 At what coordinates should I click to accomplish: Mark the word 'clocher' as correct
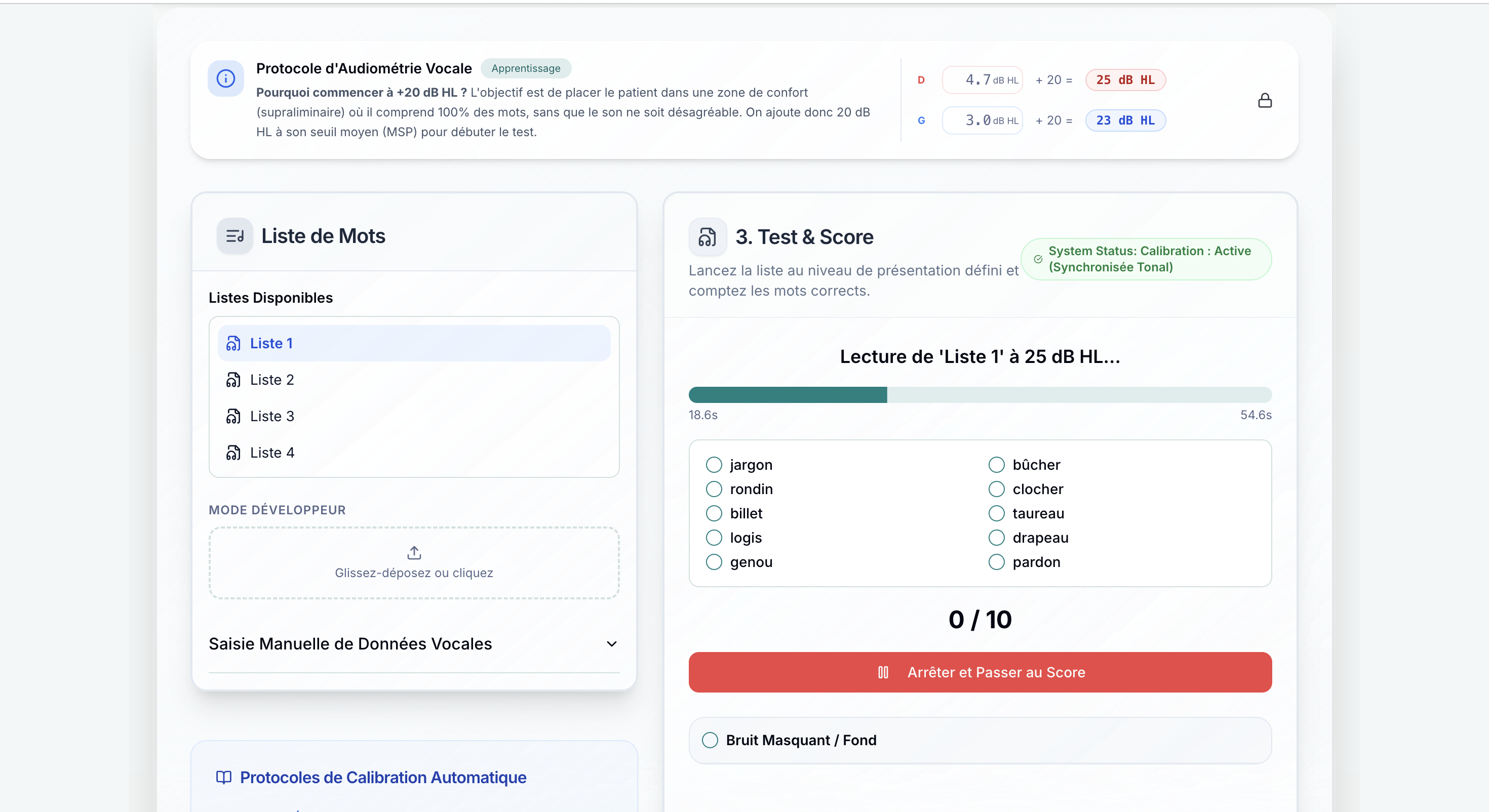(997, 489)
